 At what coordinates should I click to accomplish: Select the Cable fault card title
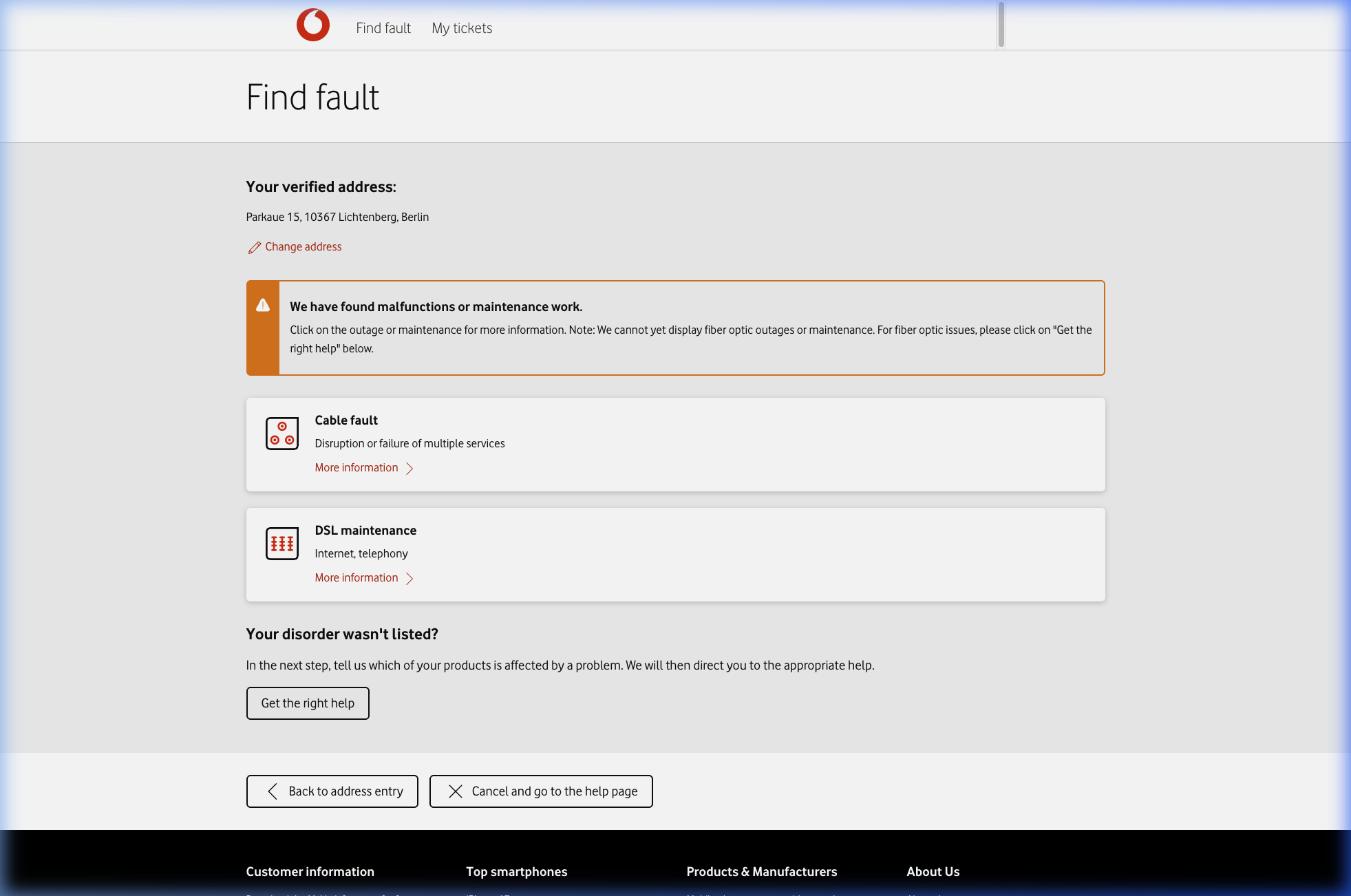[346, 420]
